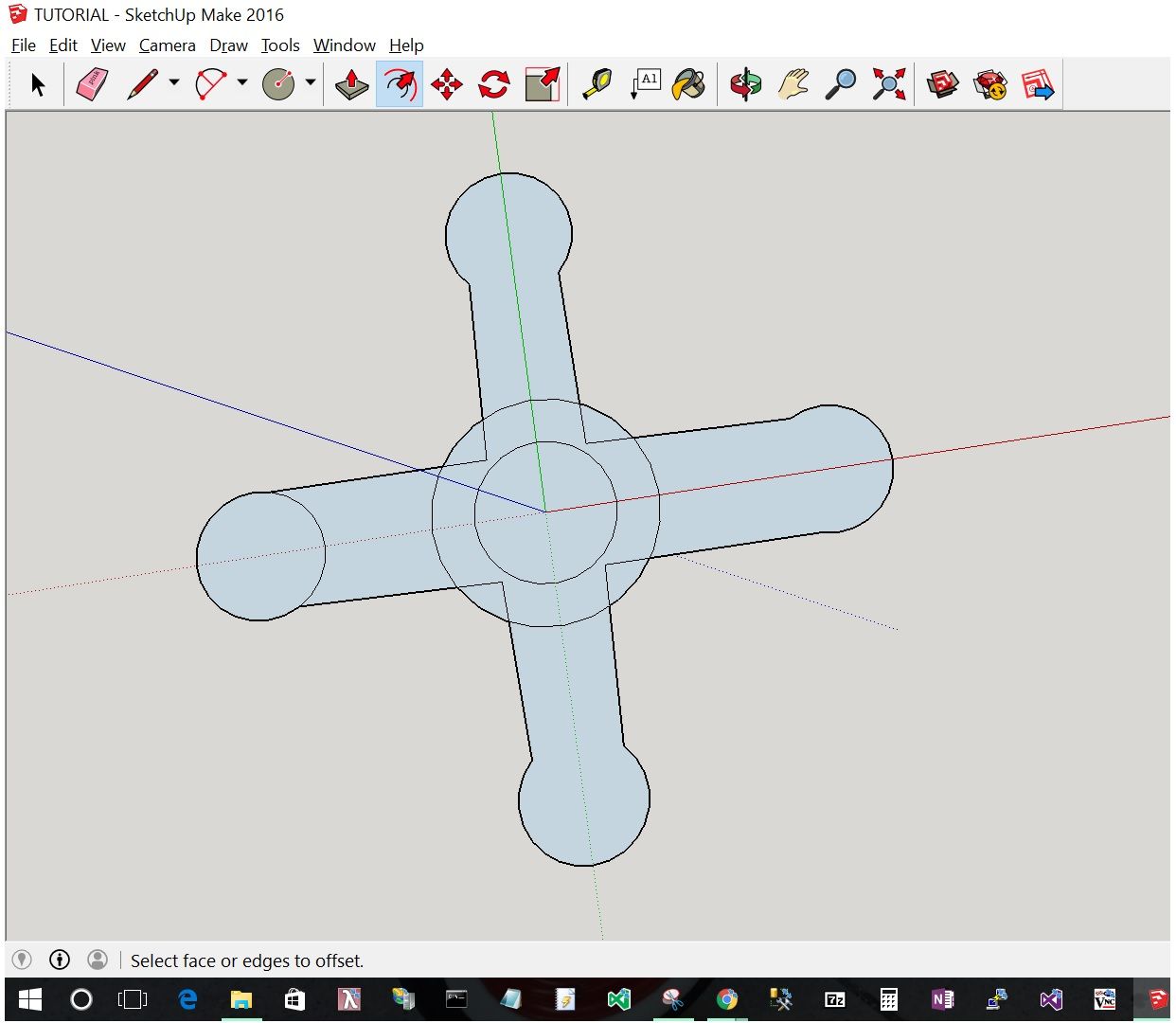Activate the Tape Measure tool
This screenshot has height=1023, width=1176.
pyautogui.click(x=597, y=83)
